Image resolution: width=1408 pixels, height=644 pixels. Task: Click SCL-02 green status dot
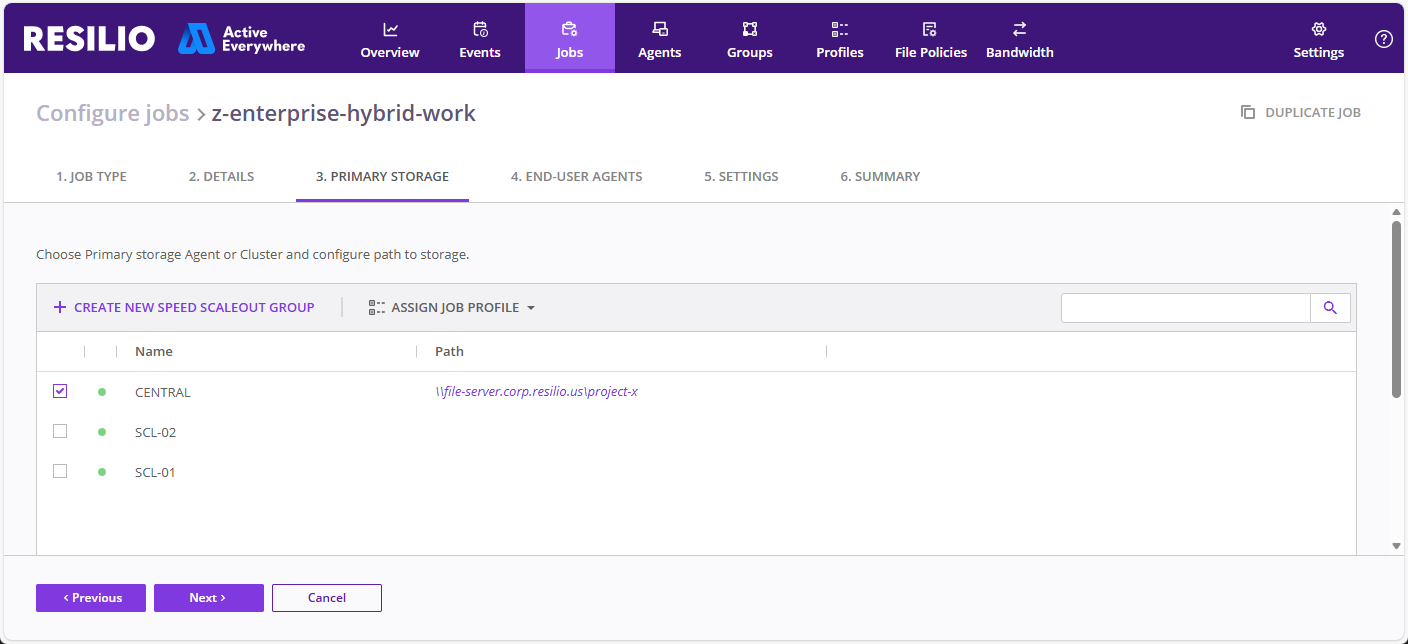[102, 432]
